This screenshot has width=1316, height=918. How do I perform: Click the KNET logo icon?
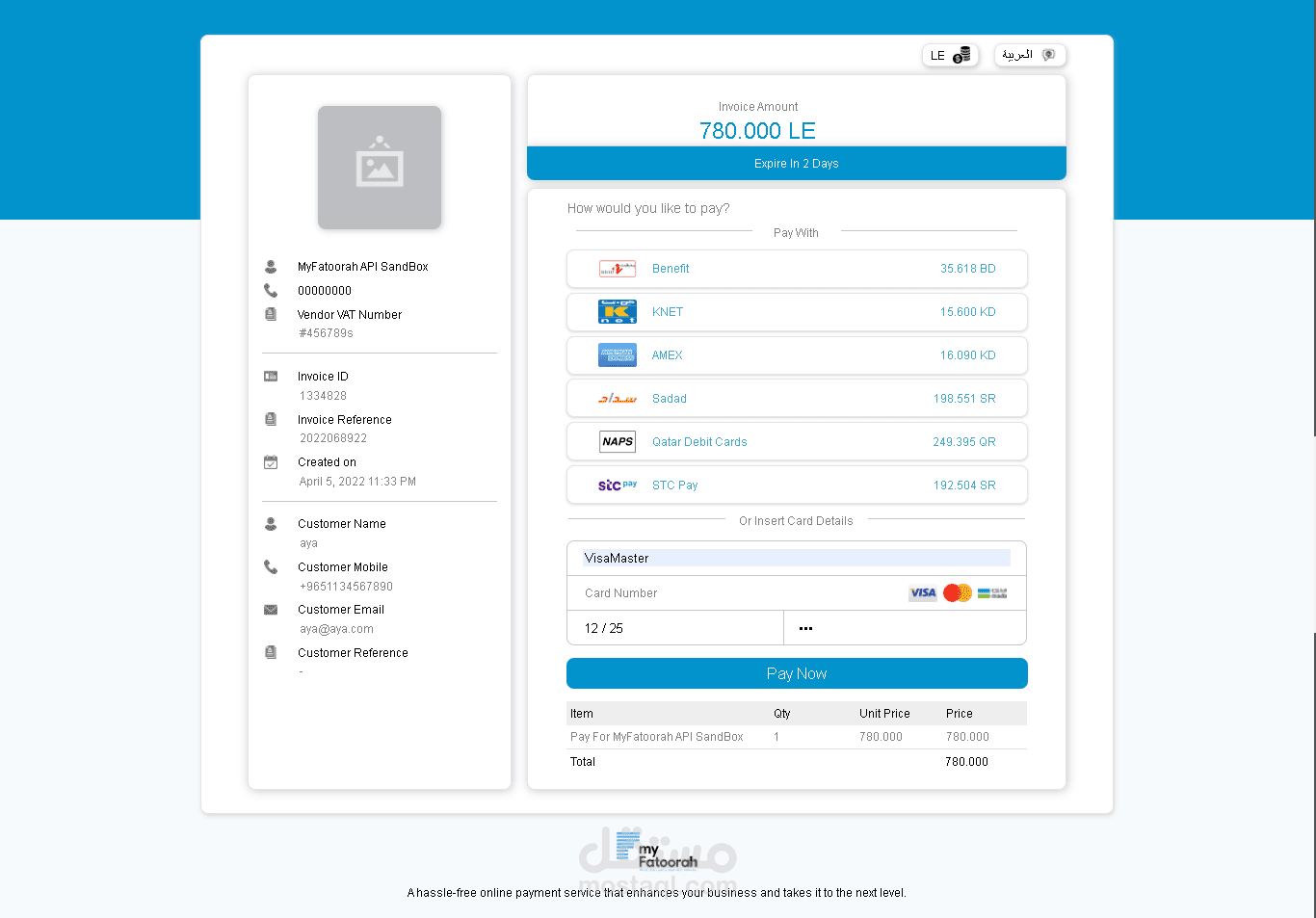point(618,311)
